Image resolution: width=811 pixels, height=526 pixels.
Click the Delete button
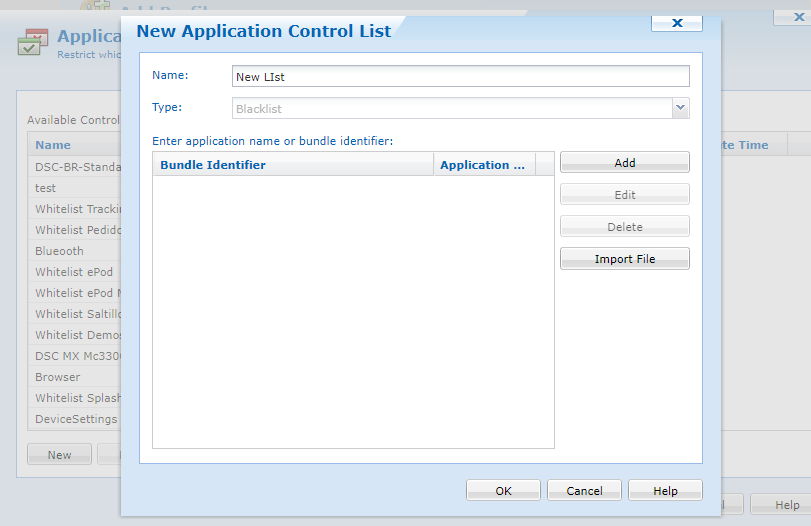pyautogui.click(x=624, y=227)
